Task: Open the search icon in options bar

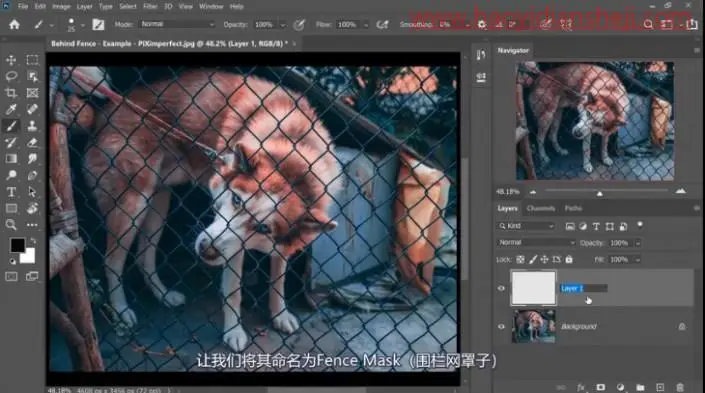Action: [648, 24]
